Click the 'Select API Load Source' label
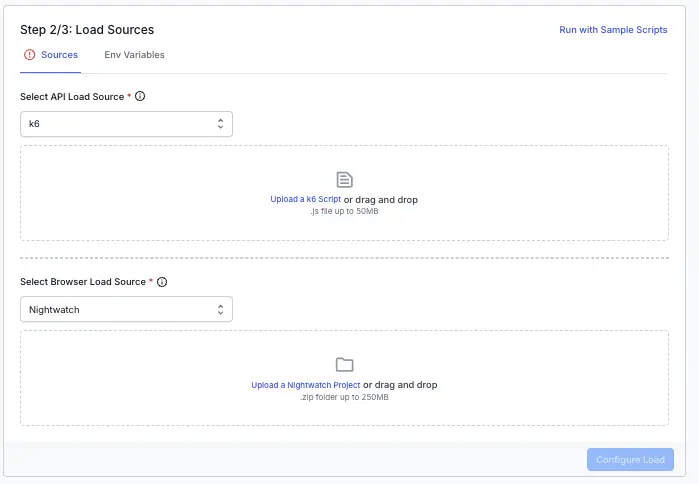 pos(72,97)
